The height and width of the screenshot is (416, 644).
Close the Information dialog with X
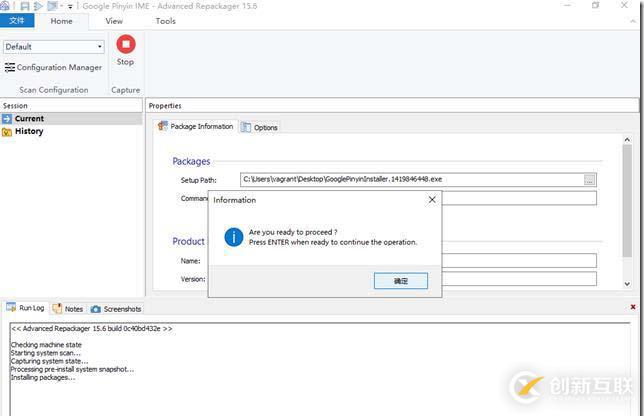coord(432,200)
